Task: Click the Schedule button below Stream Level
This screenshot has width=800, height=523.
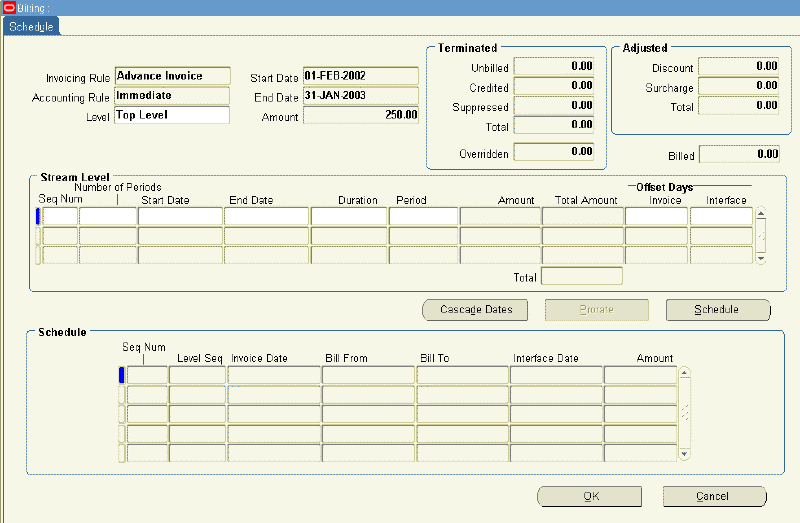Action: pyautogui.click(x=718, y=310)
